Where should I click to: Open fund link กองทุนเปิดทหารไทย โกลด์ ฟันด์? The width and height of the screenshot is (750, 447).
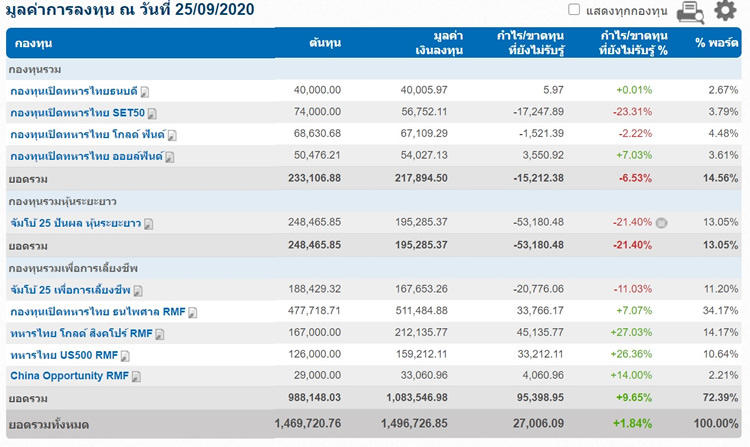(88, 134)
